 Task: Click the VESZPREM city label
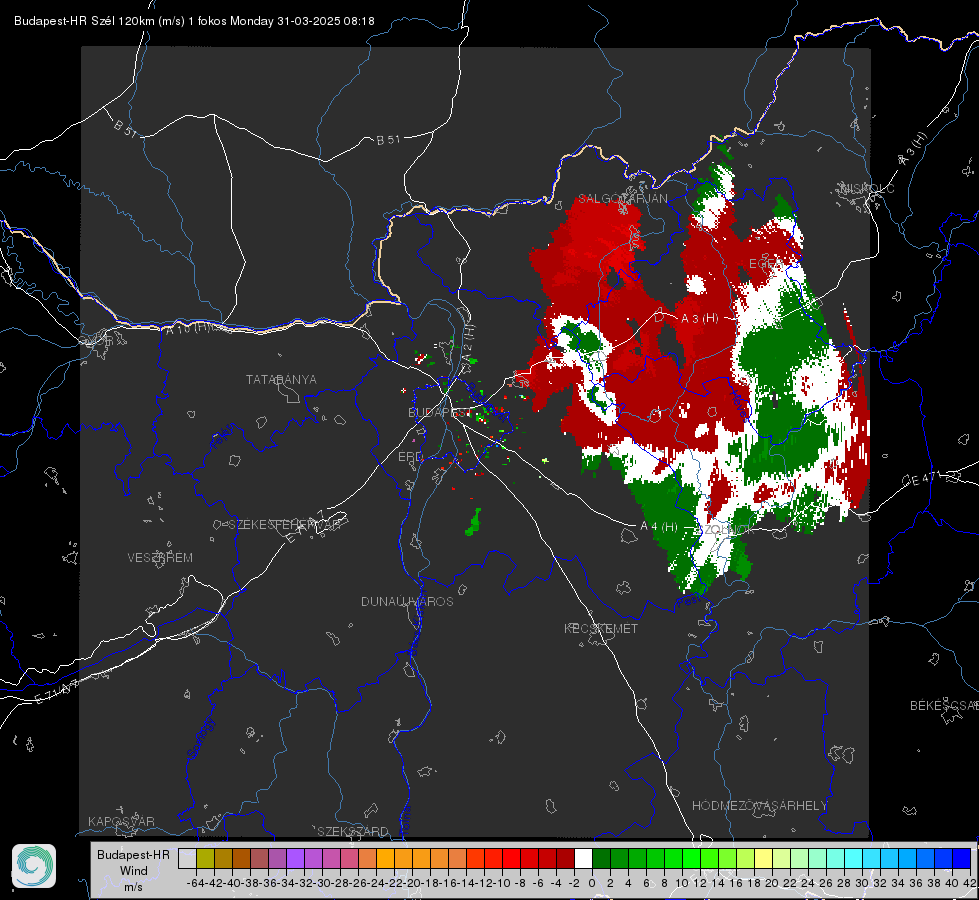160,557
